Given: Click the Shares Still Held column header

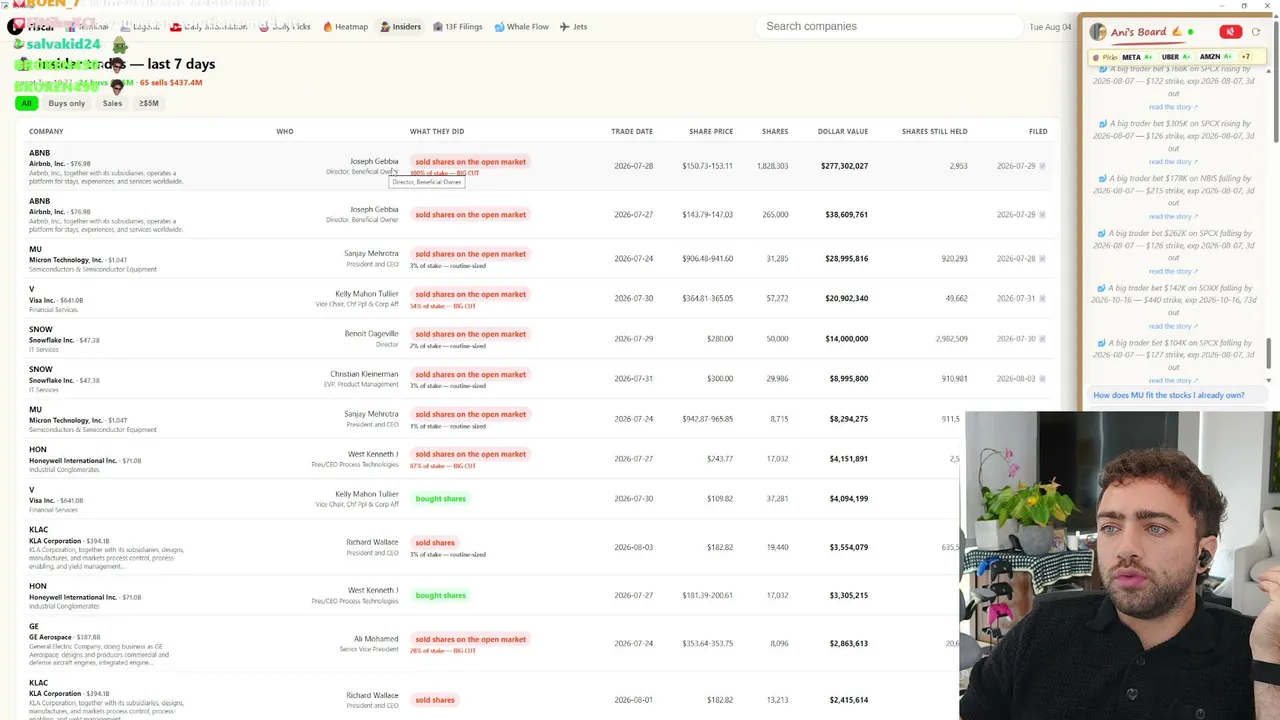Looking at the screenshot, I should click(x=934, y=131).
